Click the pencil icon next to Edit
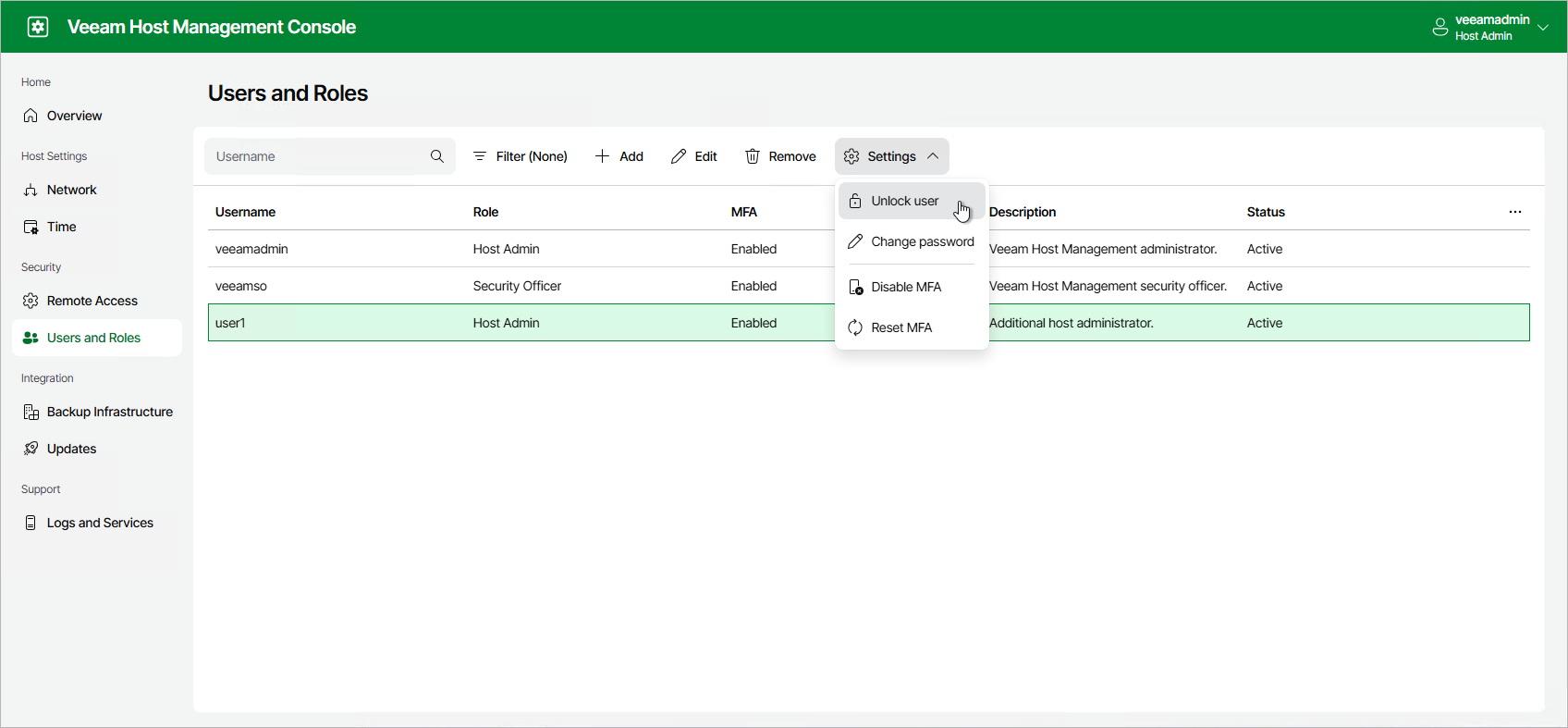This screenshot has width=1568, height=728. (x=679, y=156)
